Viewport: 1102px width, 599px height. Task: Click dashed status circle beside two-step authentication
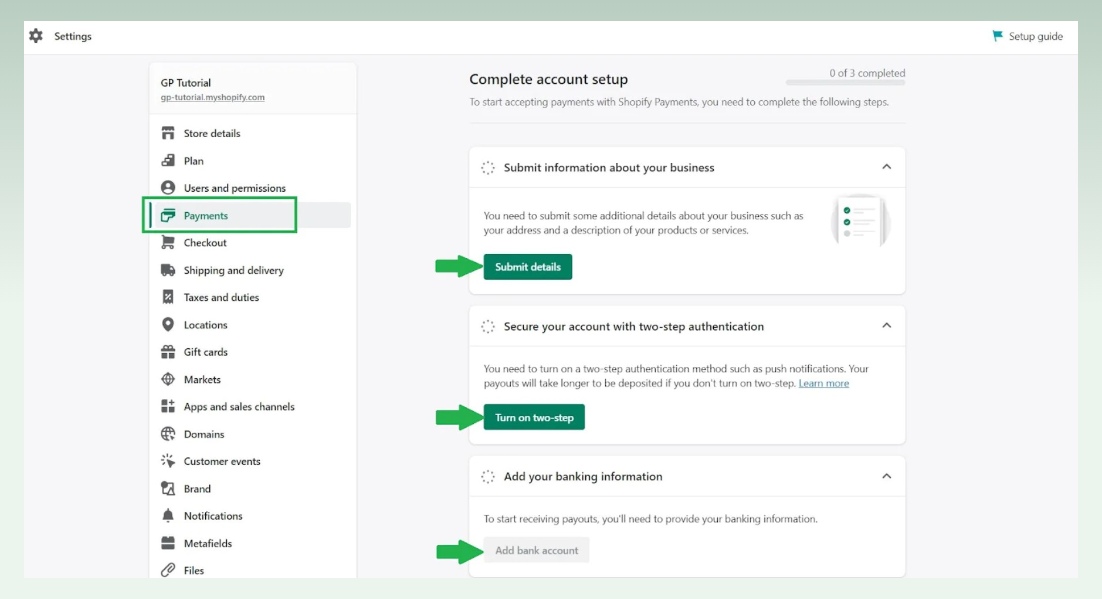[x=488, y=326]
